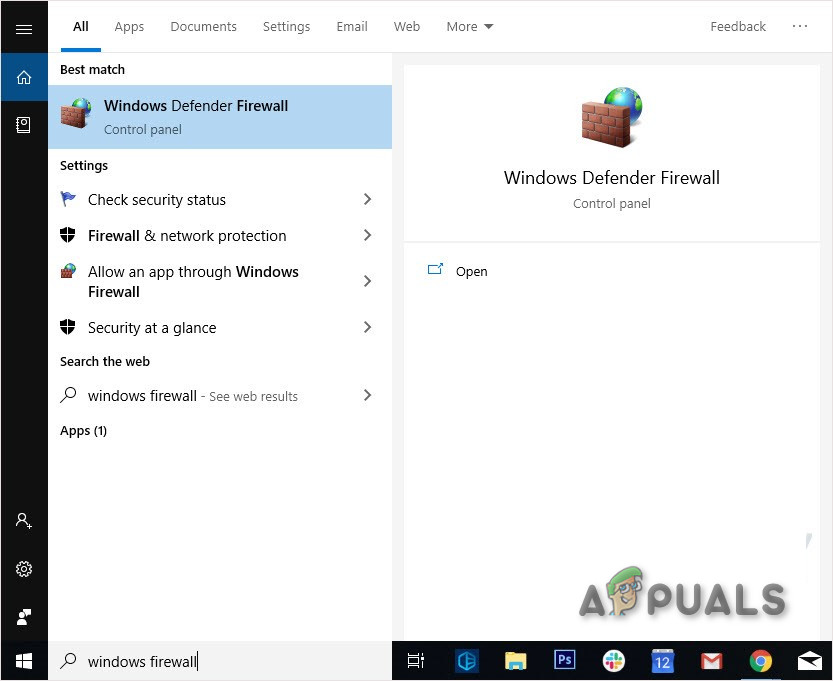The image size is (833, 681).
Task: Click the magnifier icon beside the web result
Action: point(68,395)
